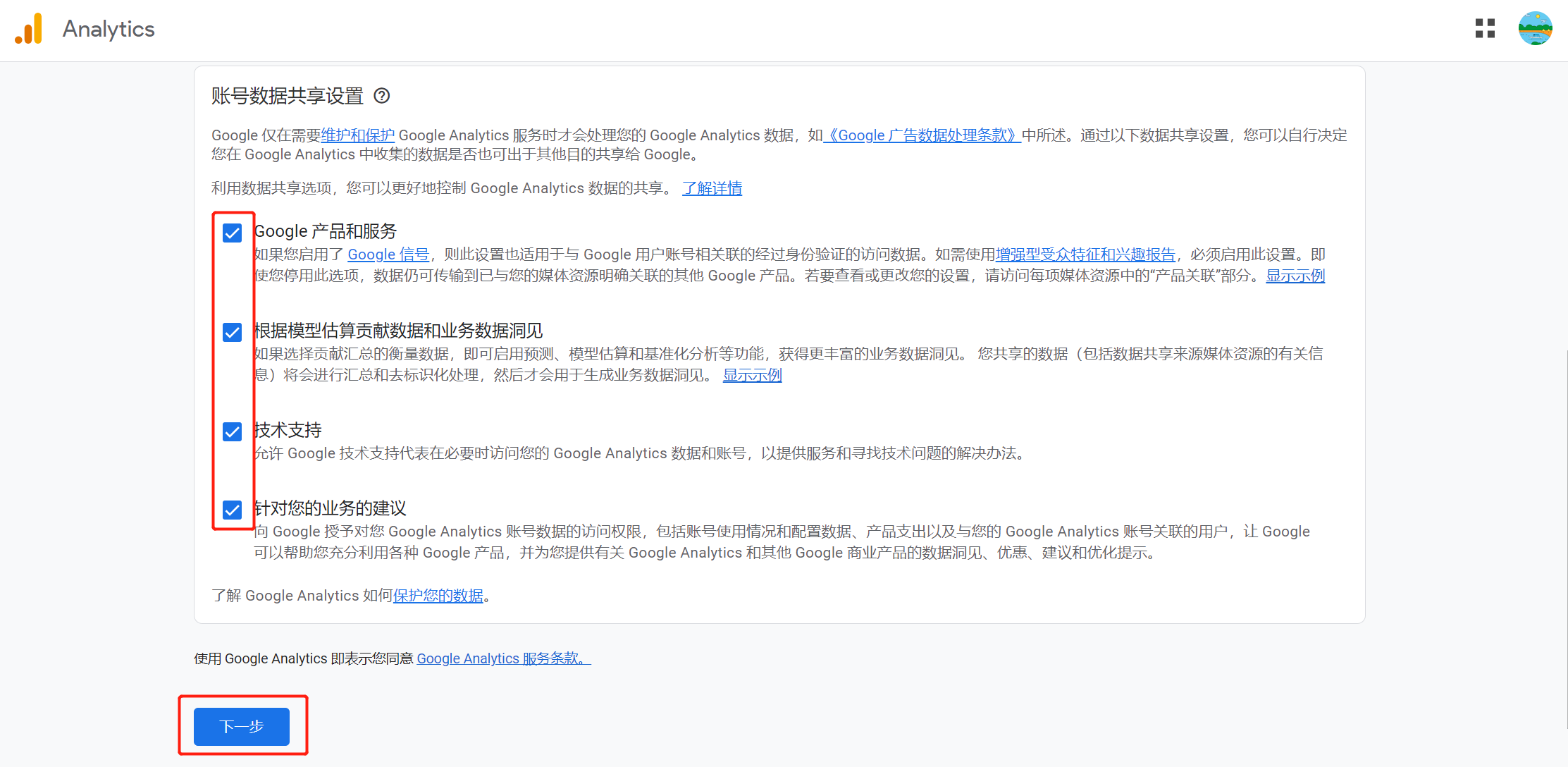
Task: Click the Analytics title text
Action: tap(109, 29)
